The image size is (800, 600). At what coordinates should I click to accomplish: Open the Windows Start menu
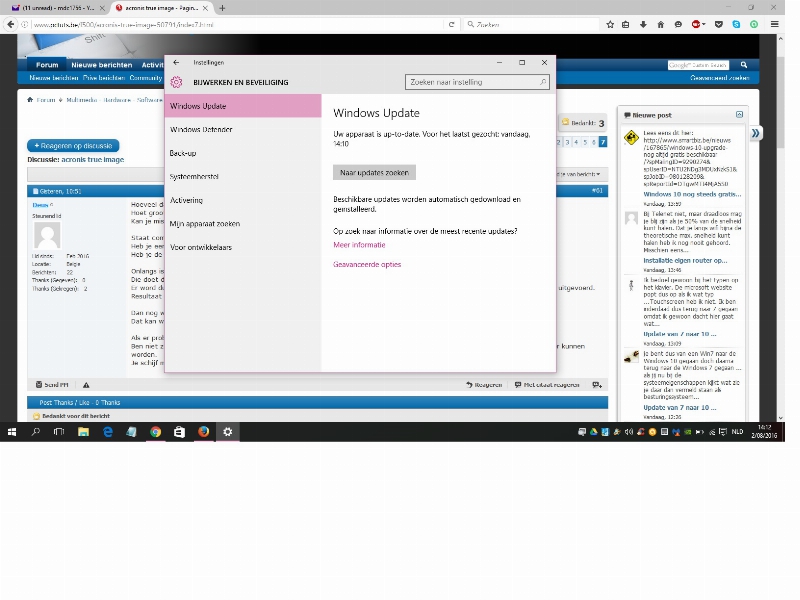coord(12,432)
